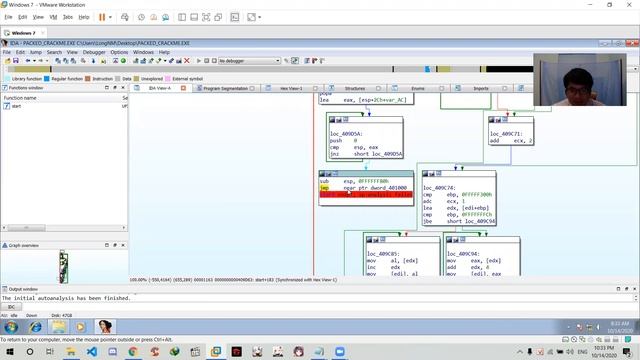
Task: Click the revert snapshot icon
Action: 153,17
